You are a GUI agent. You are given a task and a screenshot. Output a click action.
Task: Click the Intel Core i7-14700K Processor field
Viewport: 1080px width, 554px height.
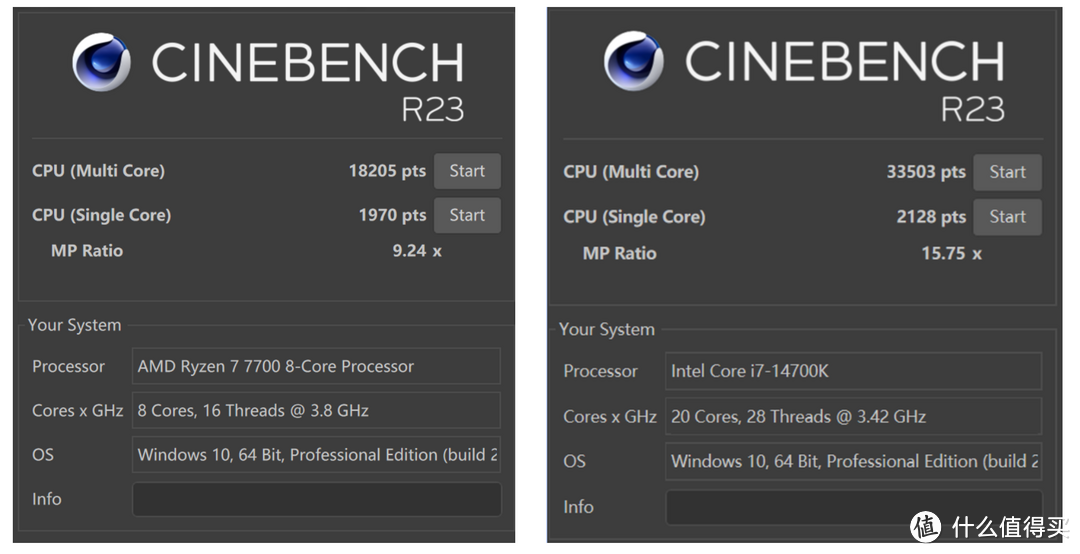coord(853,371)
